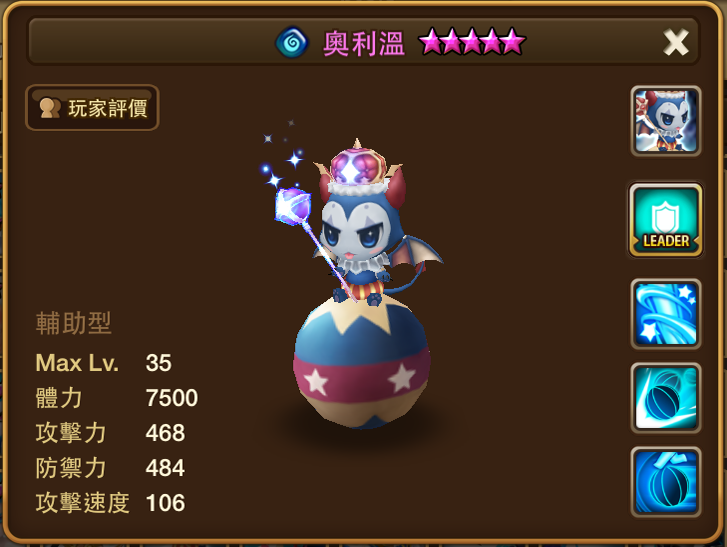This screenshot has width=727, height=547.
Task: Select the rolling ball skill icon
Action: (666, 398)
